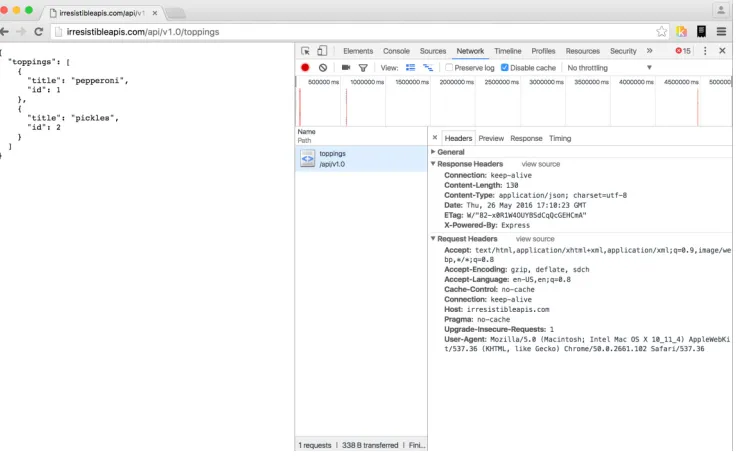This screenshot has width=738, height=456.
Task: Open the No throttling dropdown
Action: click(x=610, y=68)
